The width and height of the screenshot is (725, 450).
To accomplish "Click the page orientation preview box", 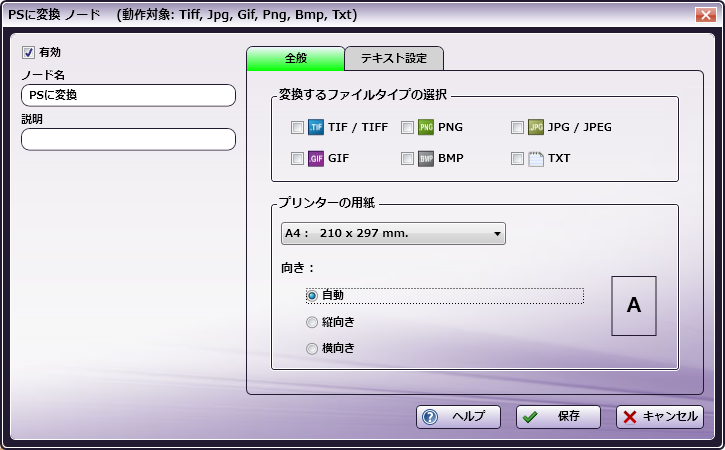I will tap(634, 306).
